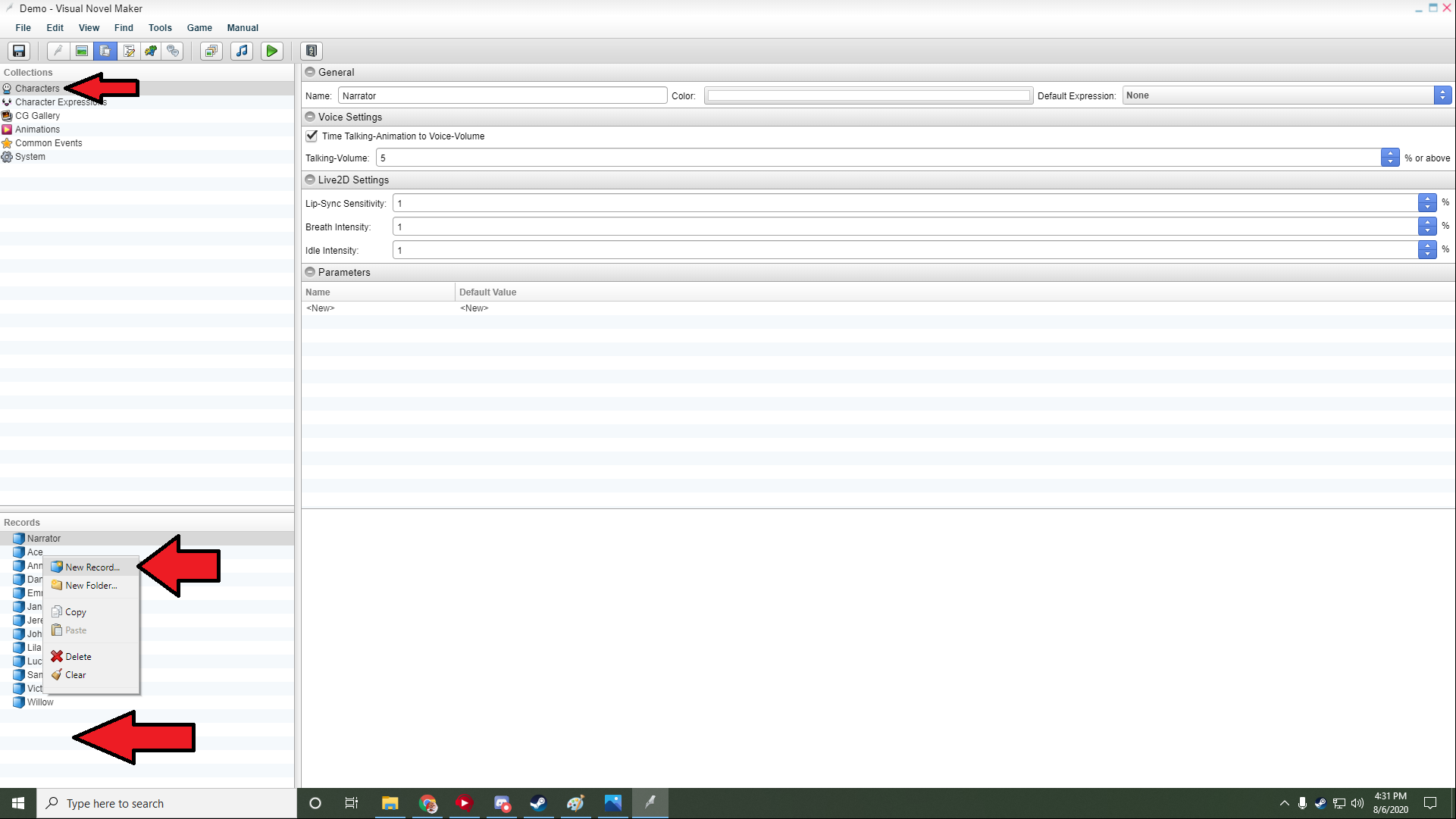Click the character Color swatch field
The height and width of the screenshot is (819, 1456).
(868, 95)
